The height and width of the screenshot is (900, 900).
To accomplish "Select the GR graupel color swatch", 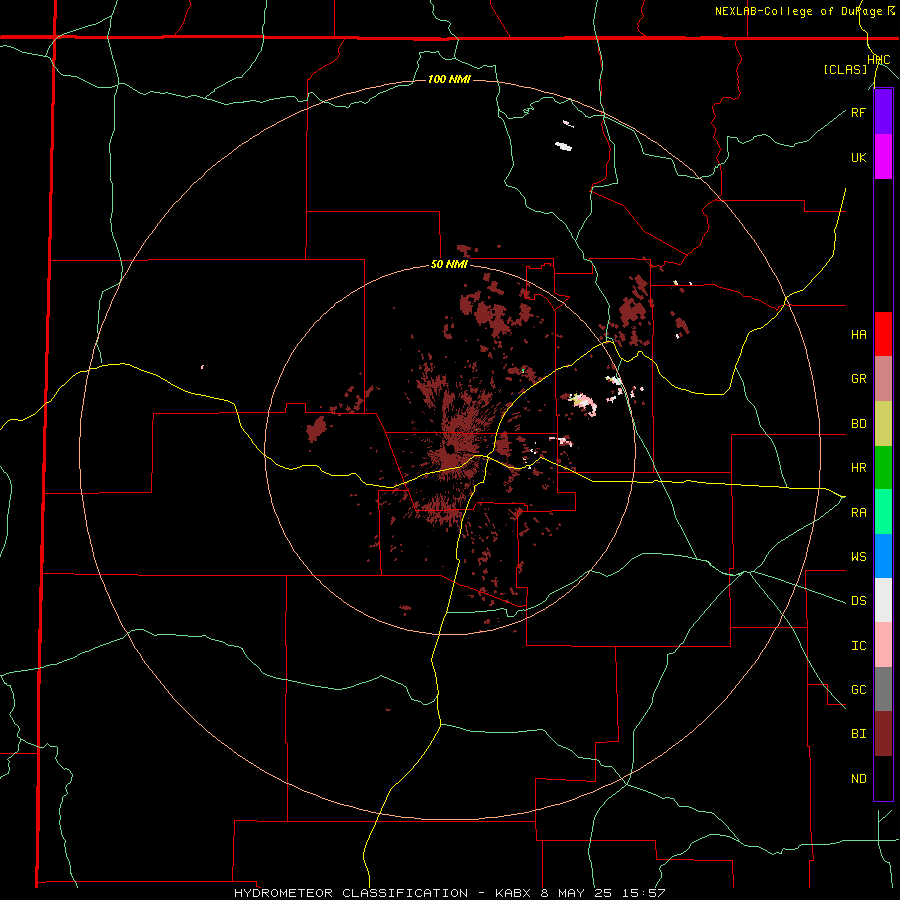I will point(883,379).
